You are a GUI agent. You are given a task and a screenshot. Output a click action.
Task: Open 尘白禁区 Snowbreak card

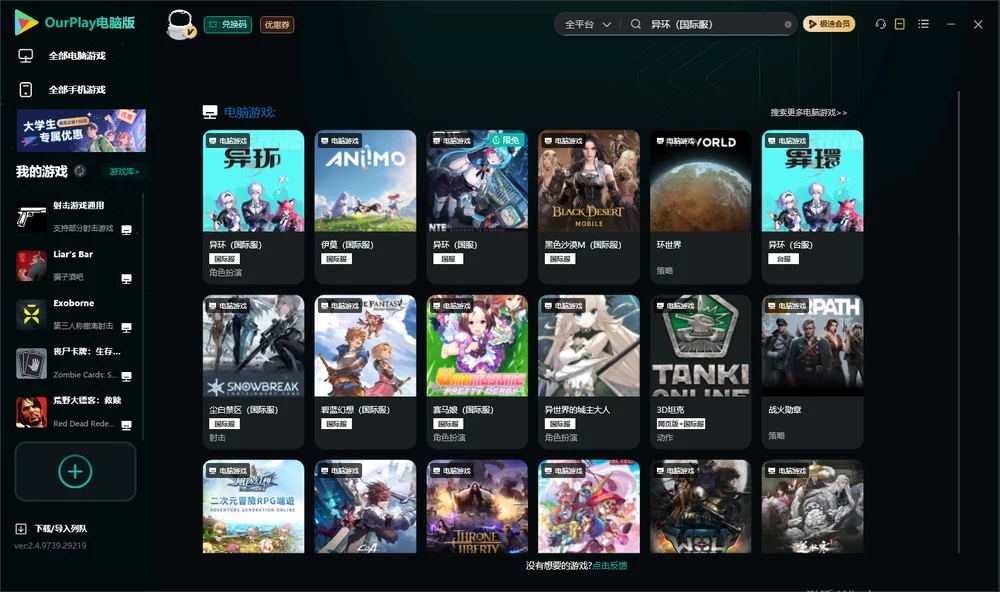253,372
